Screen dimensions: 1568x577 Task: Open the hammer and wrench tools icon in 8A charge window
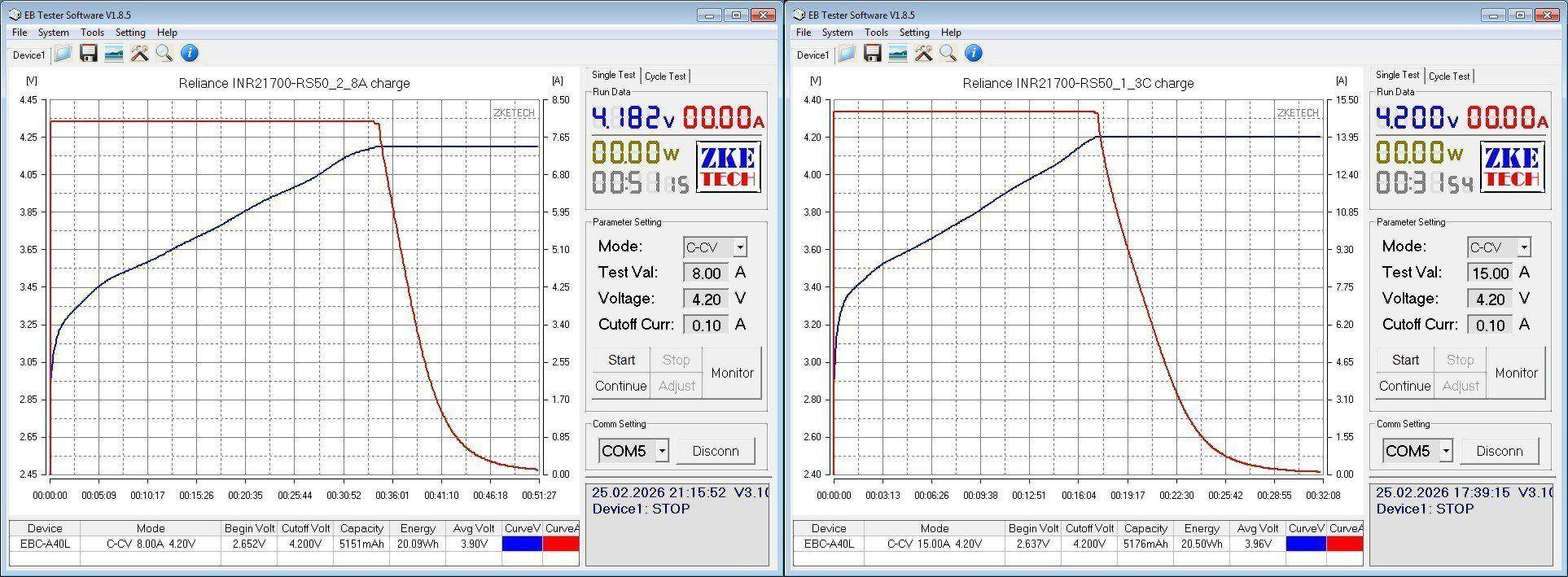pyautogui.click(x=140, y=54)
